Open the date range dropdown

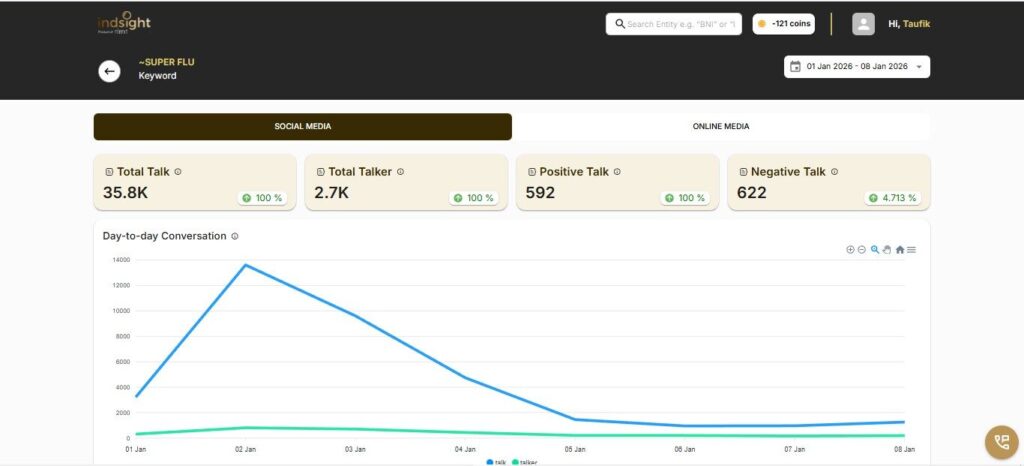[857, 67]
